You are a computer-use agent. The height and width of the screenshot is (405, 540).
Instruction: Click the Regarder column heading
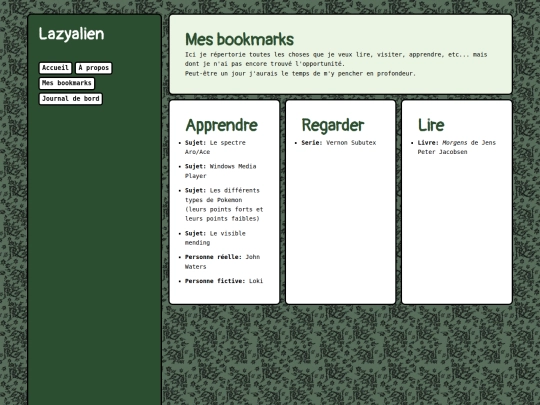333,125
